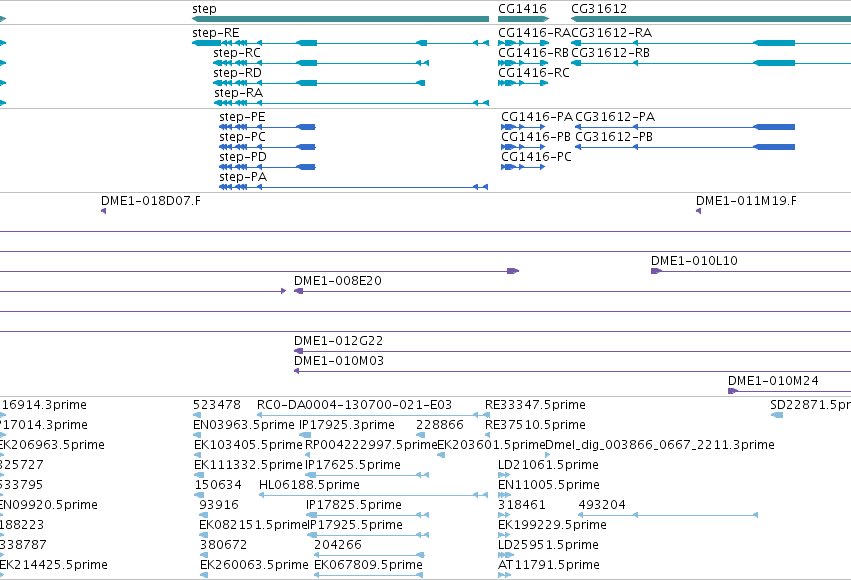Click the CG1416-PB protein label
Image resolution: width=851 pixels, height=580 pixels.
click(536, 137)
